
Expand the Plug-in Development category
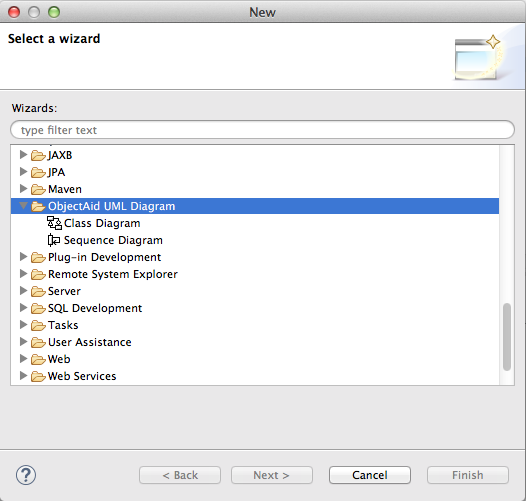[x=23, y=257]
